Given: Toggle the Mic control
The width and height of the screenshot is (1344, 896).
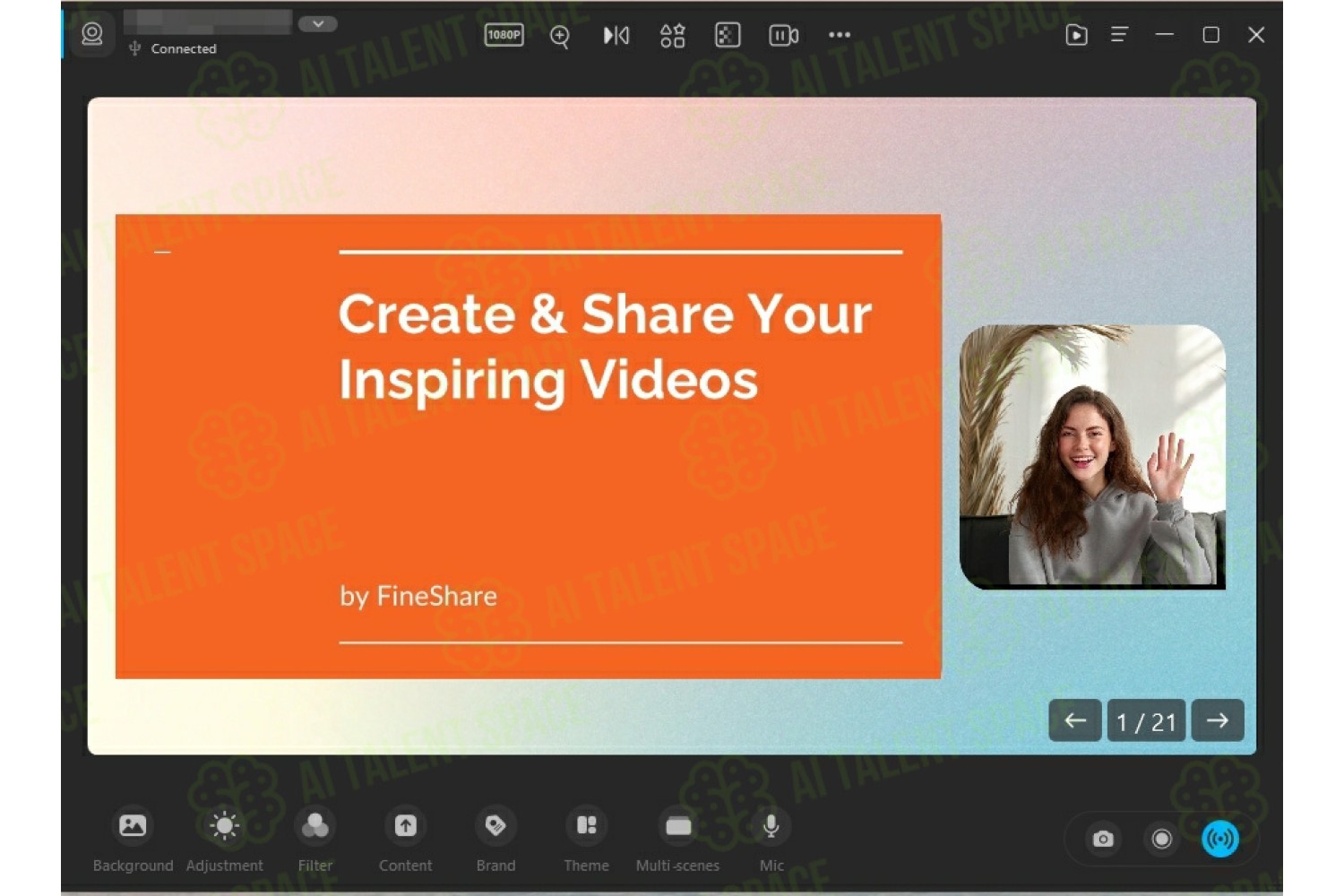Looking at the screenshot, I should pos(771,840).
